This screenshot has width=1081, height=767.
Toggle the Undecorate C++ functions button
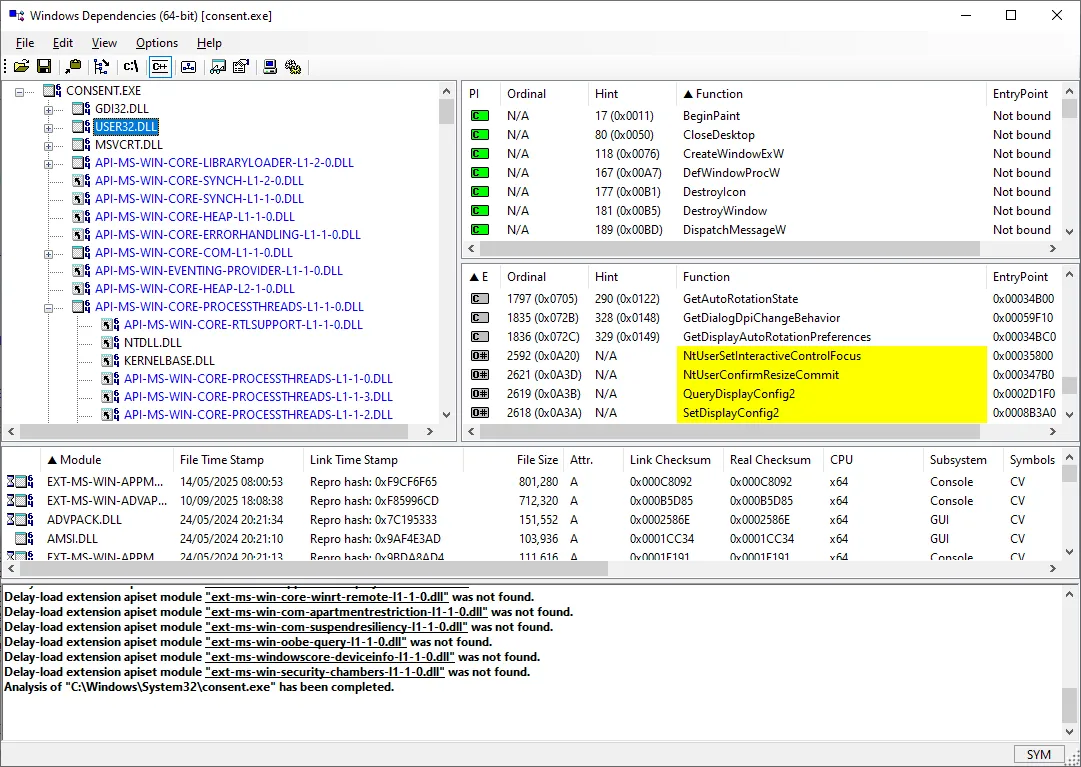(159, 67)
